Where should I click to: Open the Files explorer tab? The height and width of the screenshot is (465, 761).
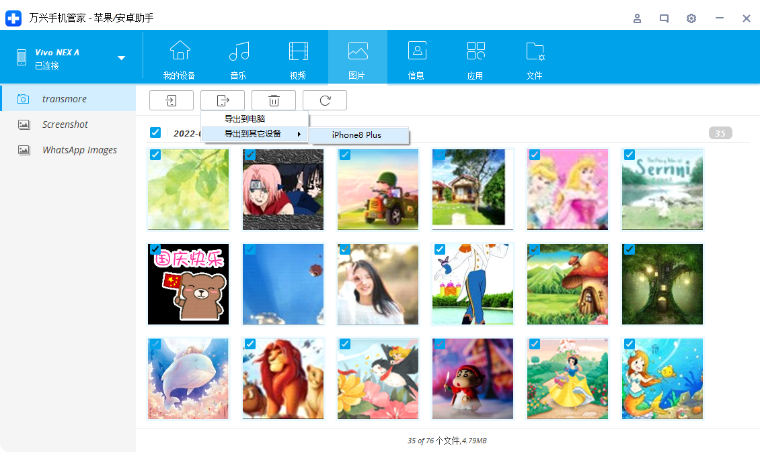pos(535,59)
